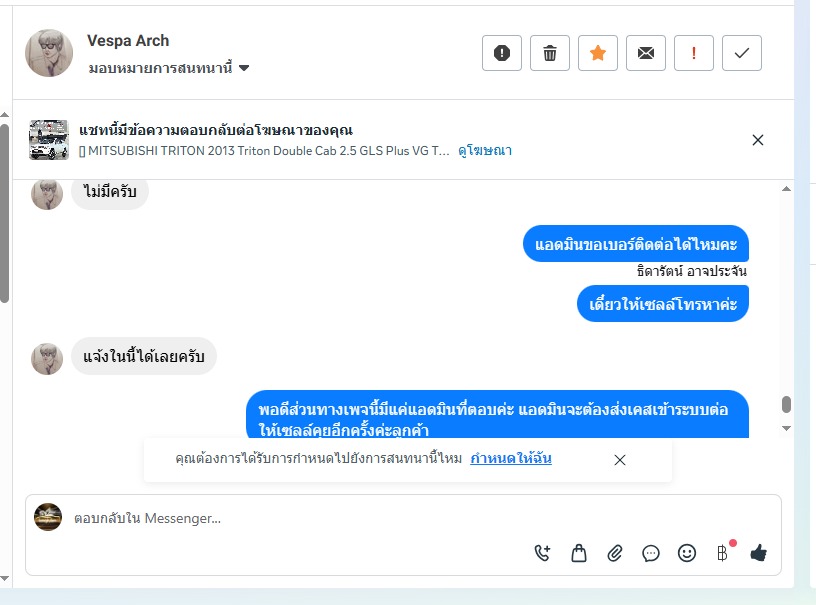Mark conversation unread with envelope icon
816x605 pixels.
tap(646, 53)
